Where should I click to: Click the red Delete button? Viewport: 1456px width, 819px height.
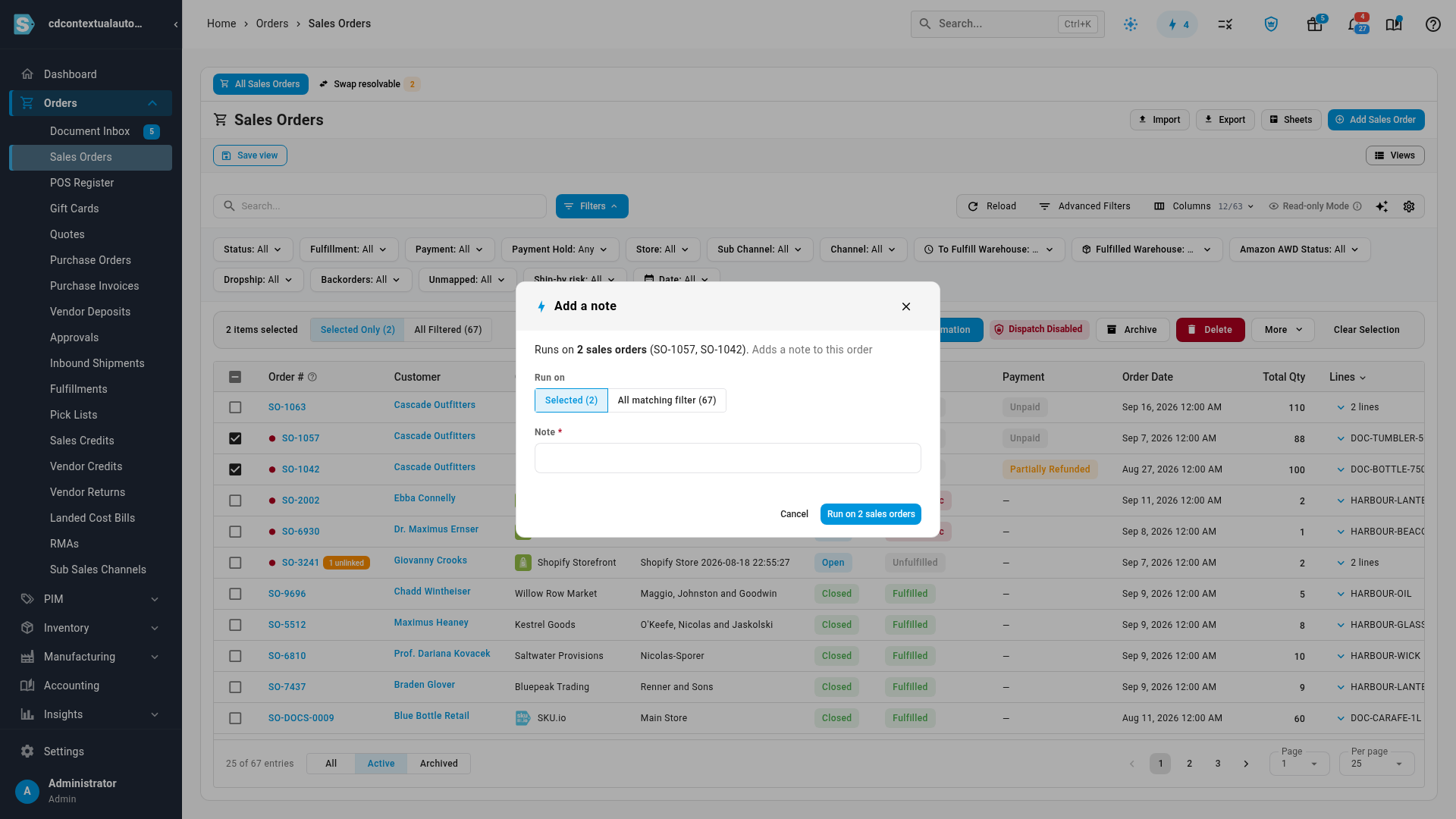tap(1210, 330)
